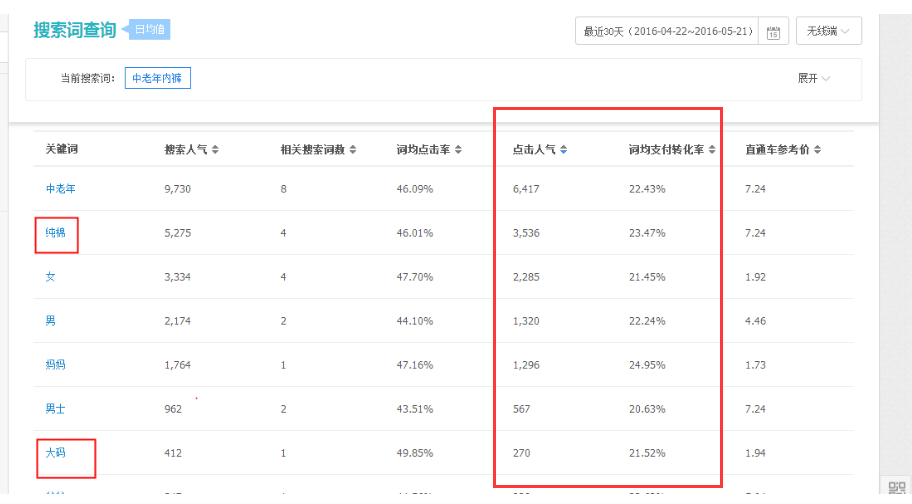Select conversion rate value 21.52%
Viewport: 912px width, 504px height.
pyautogui.click(x=647, y=453)
